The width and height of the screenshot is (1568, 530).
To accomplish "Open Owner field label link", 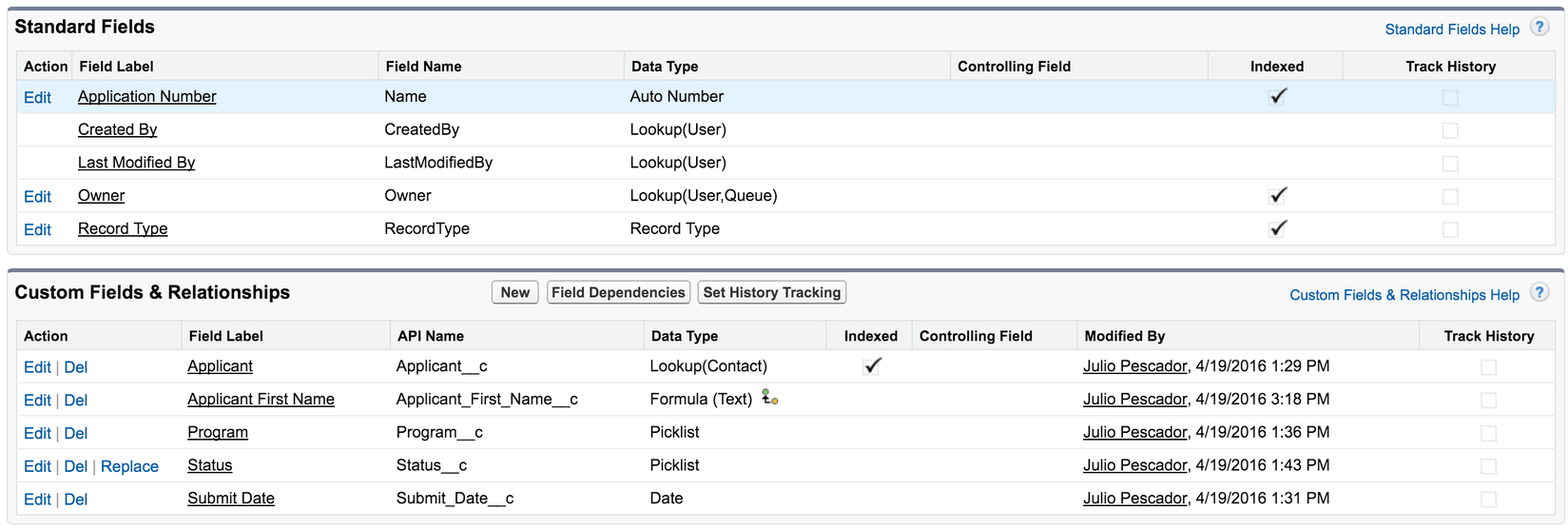I will point(101,195).
